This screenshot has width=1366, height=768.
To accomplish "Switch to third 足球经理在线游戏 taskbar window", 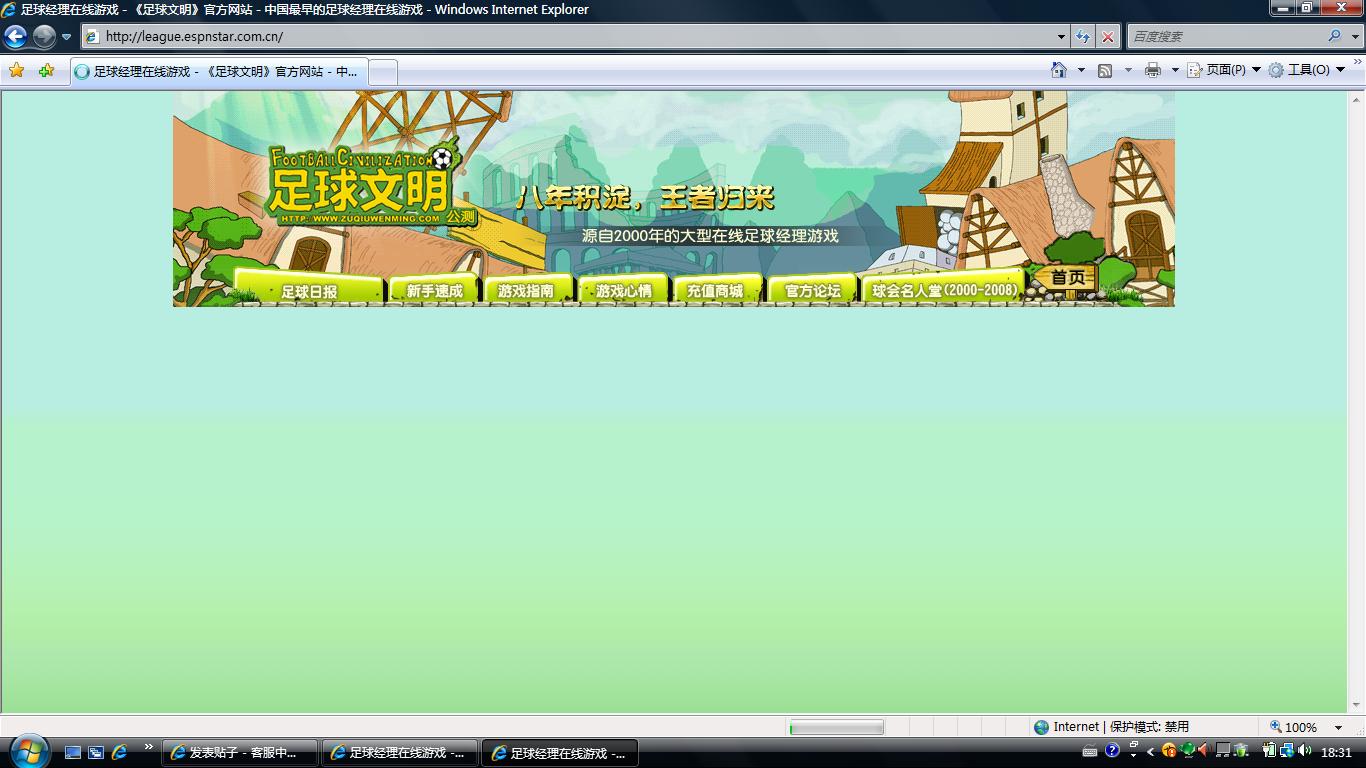I will [x=560, y=753].
